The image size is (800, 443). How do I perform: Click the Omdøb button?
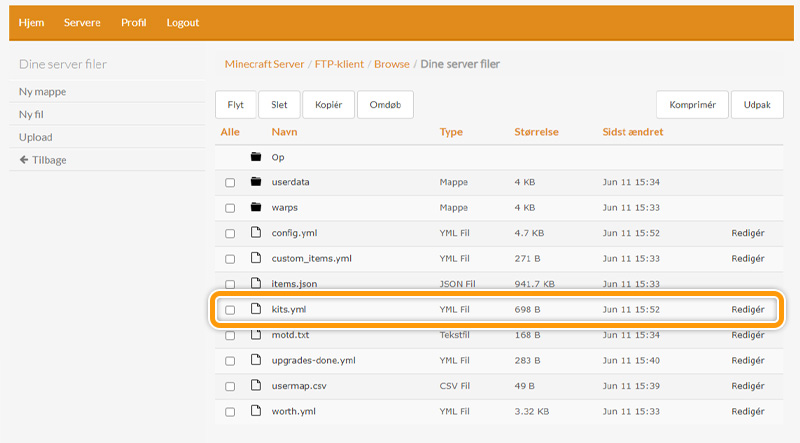point(385,105)
